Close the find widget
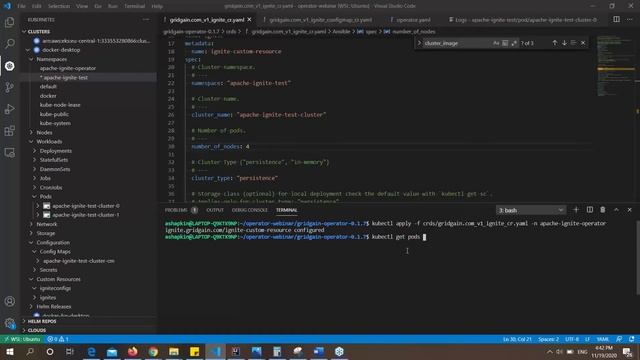640x360 pixels. 583,43
